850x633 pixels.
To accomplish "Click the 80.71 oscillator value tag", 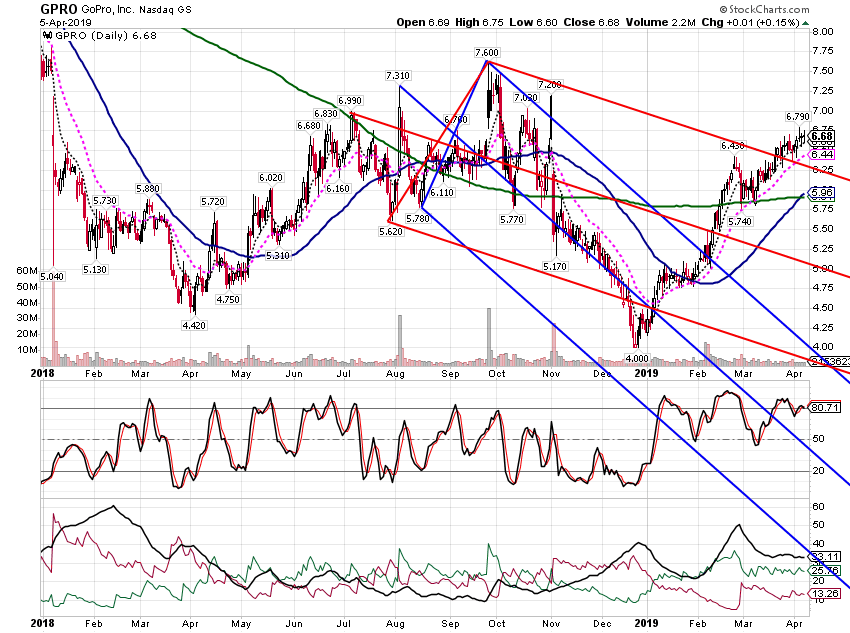I will [825, 407].
